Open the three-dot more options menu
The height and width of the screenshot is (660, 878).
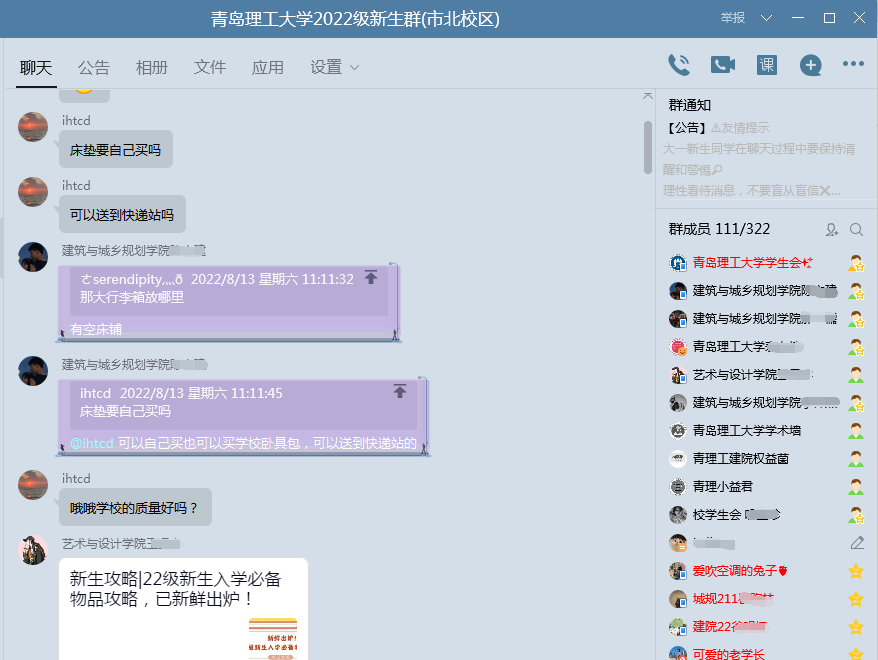coord(853,65)
